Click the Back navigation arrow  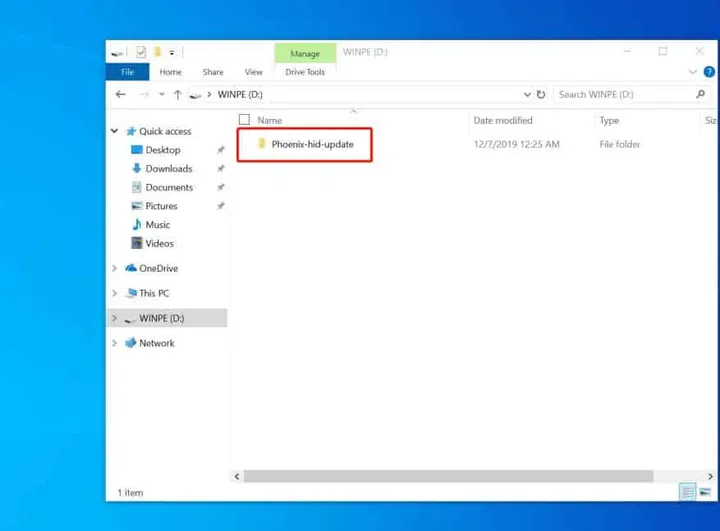121,95
